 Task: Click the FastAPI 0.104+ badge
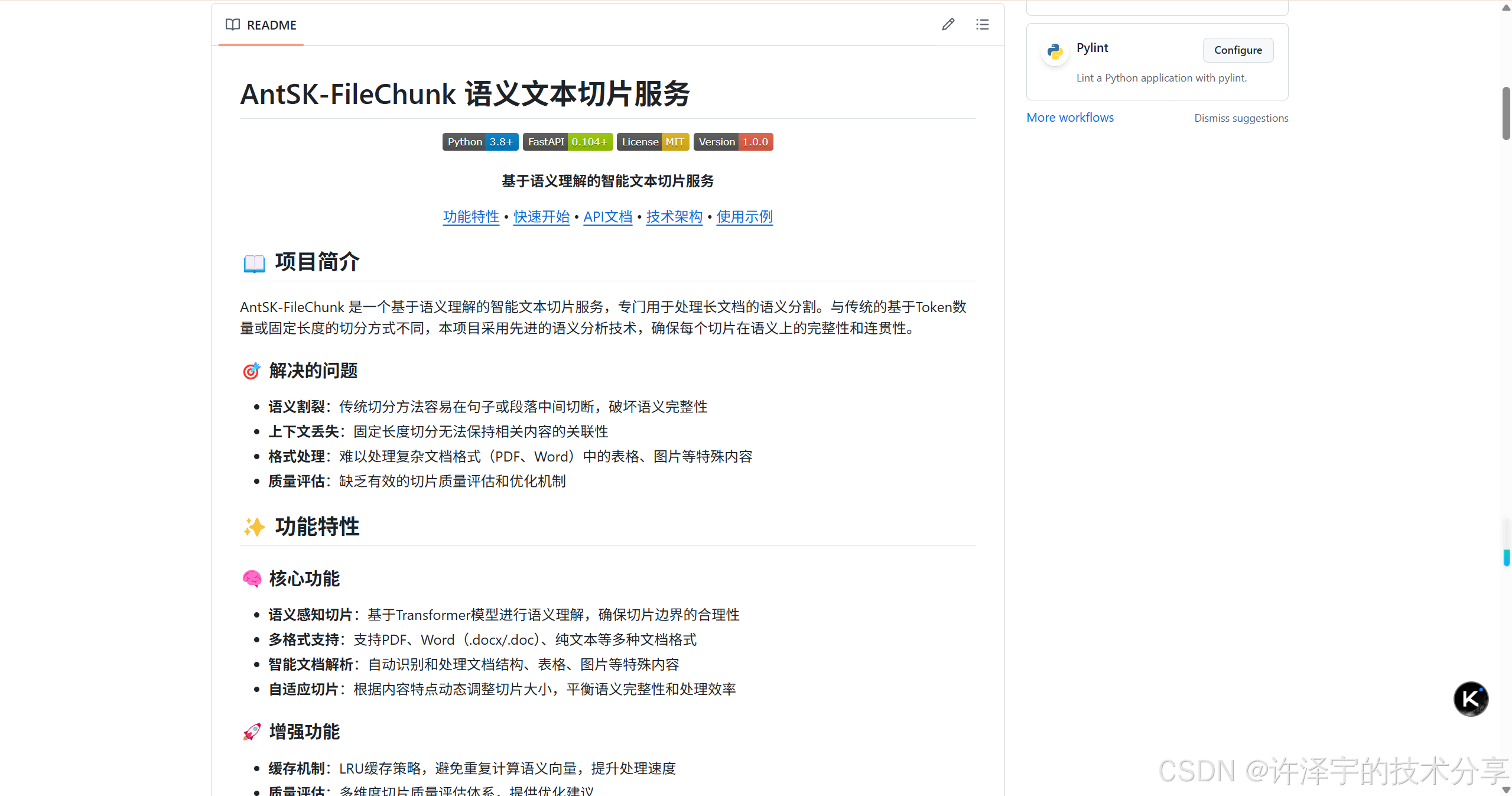tap(568, 142)
